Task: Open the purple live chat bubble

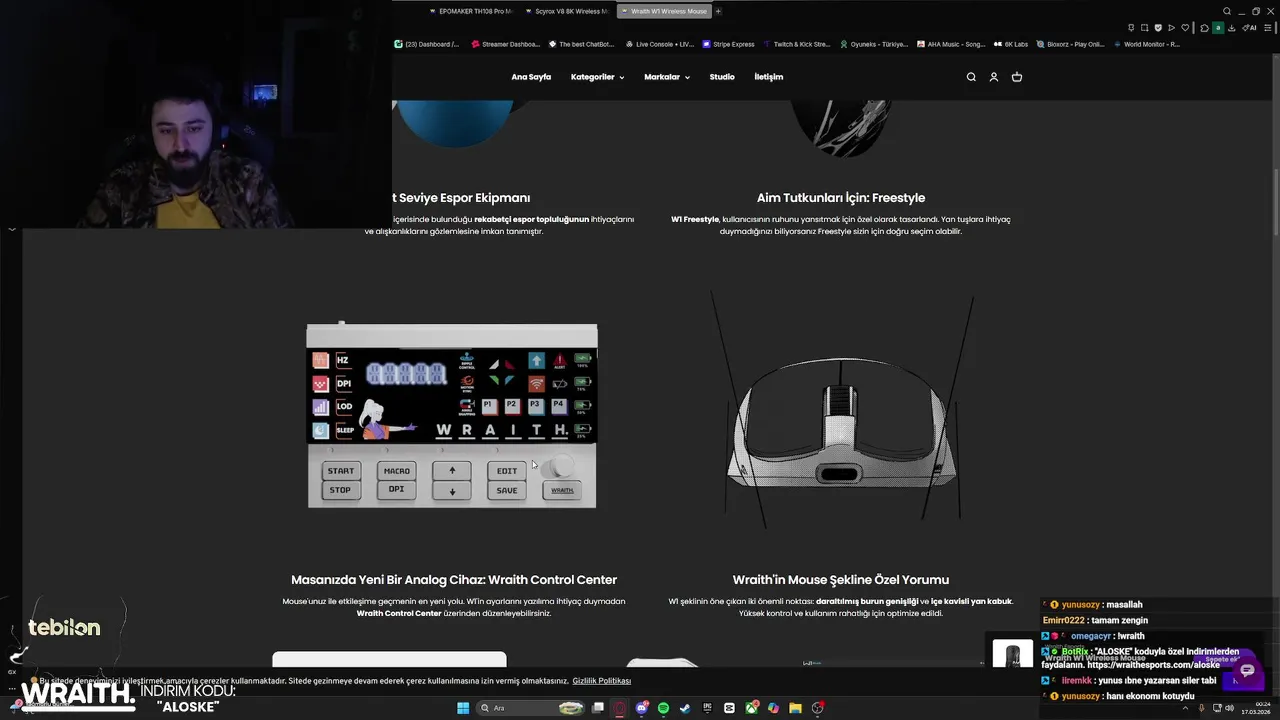Action: 1247,670
